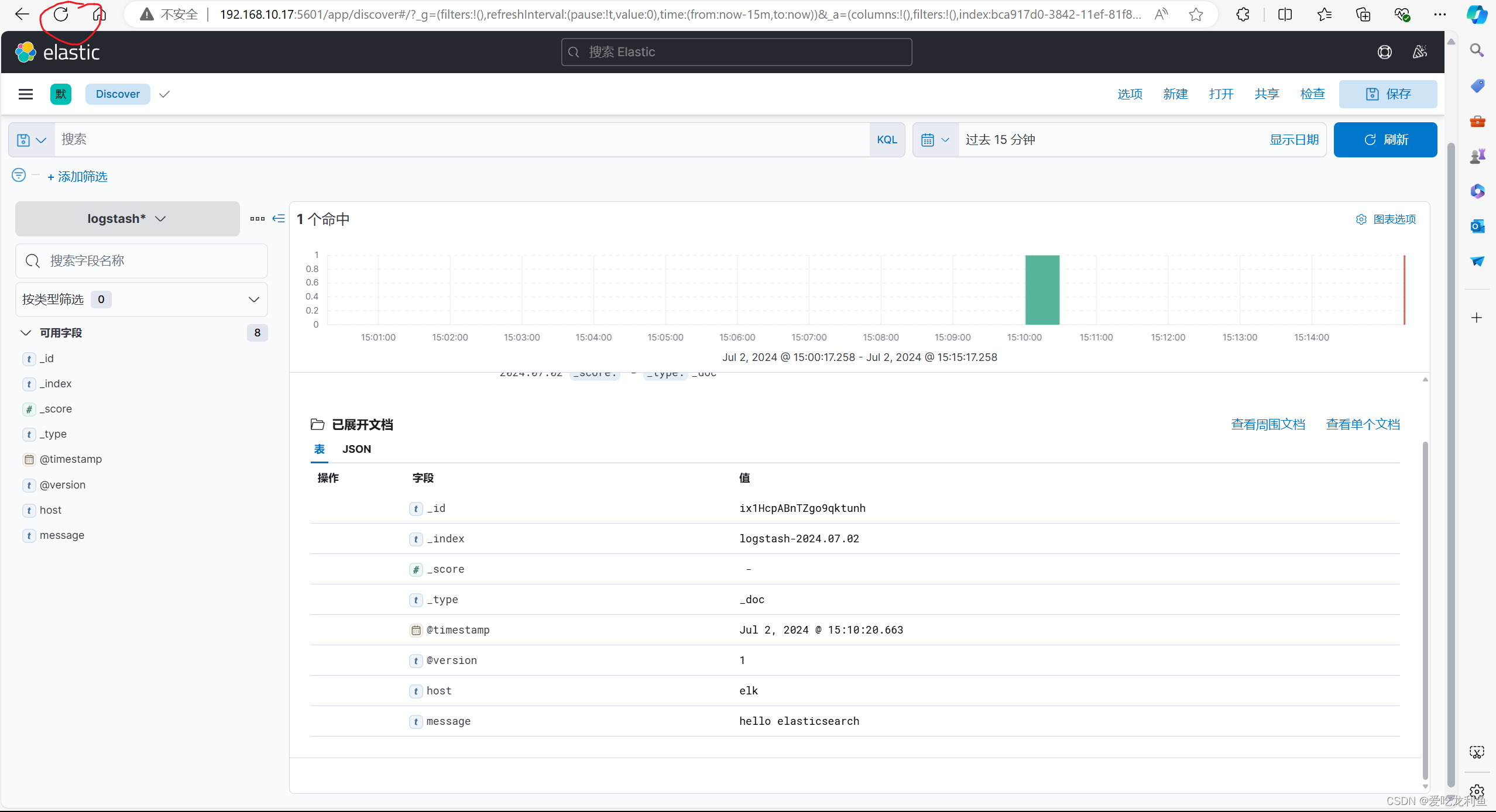Open the help lifebuoy icon
The width and height of the screenshot is (1496, 812).
(1384, 52)
